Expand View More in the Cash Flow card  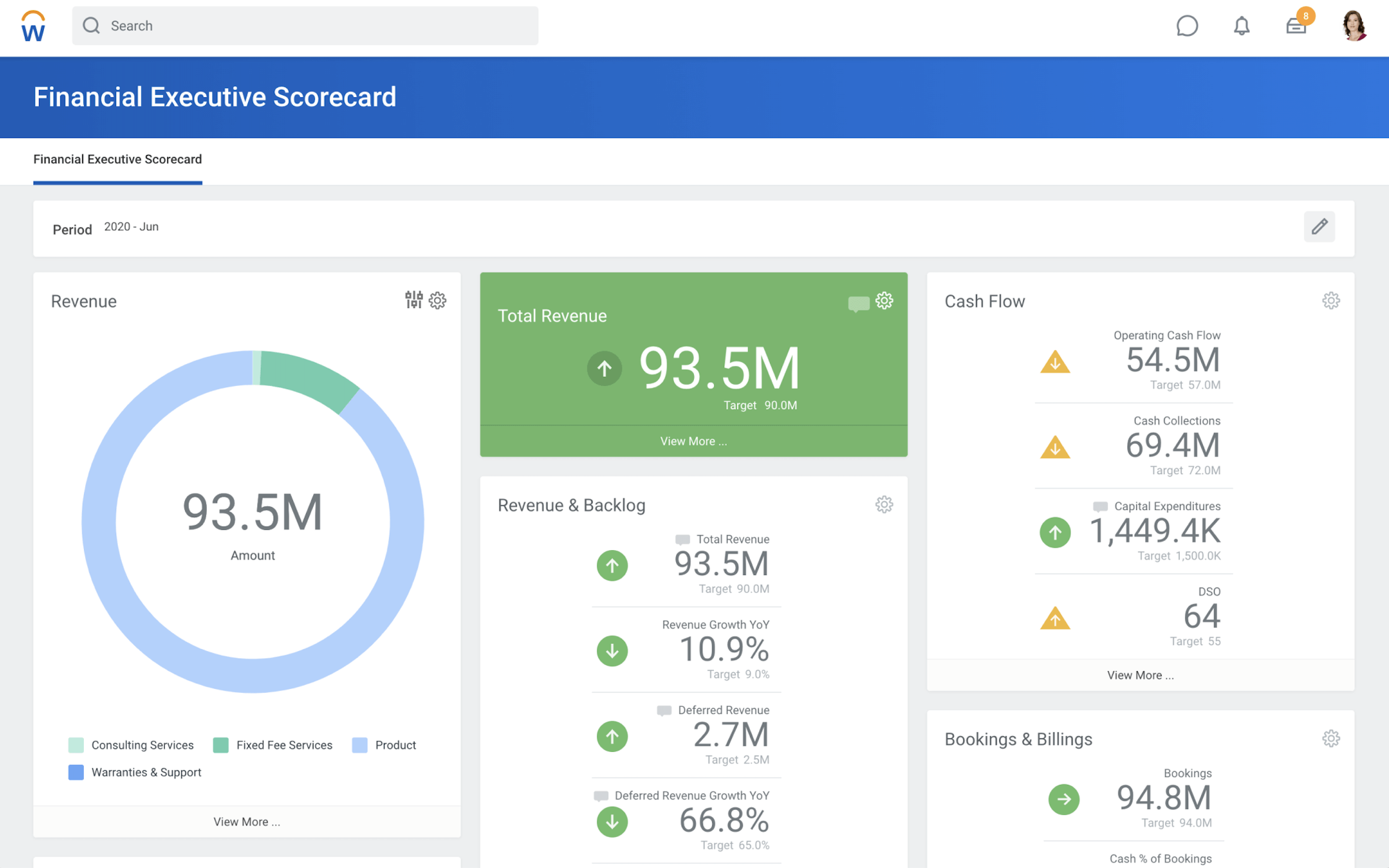[1140, 675]
